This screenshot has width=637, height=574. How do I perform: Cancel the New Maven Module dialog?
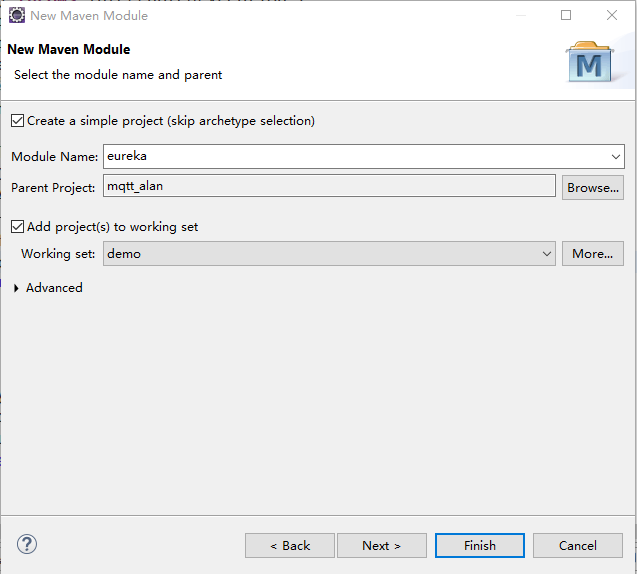(x=578, y=546)
